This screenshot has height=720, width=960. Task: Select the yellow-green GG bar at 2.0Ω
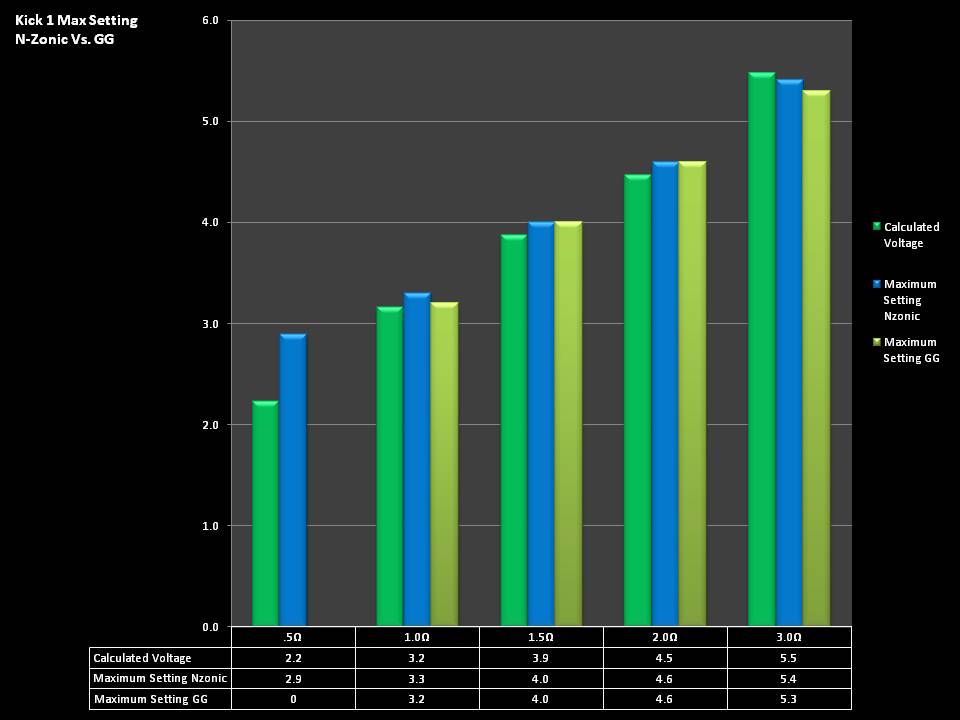click(692, 395)
